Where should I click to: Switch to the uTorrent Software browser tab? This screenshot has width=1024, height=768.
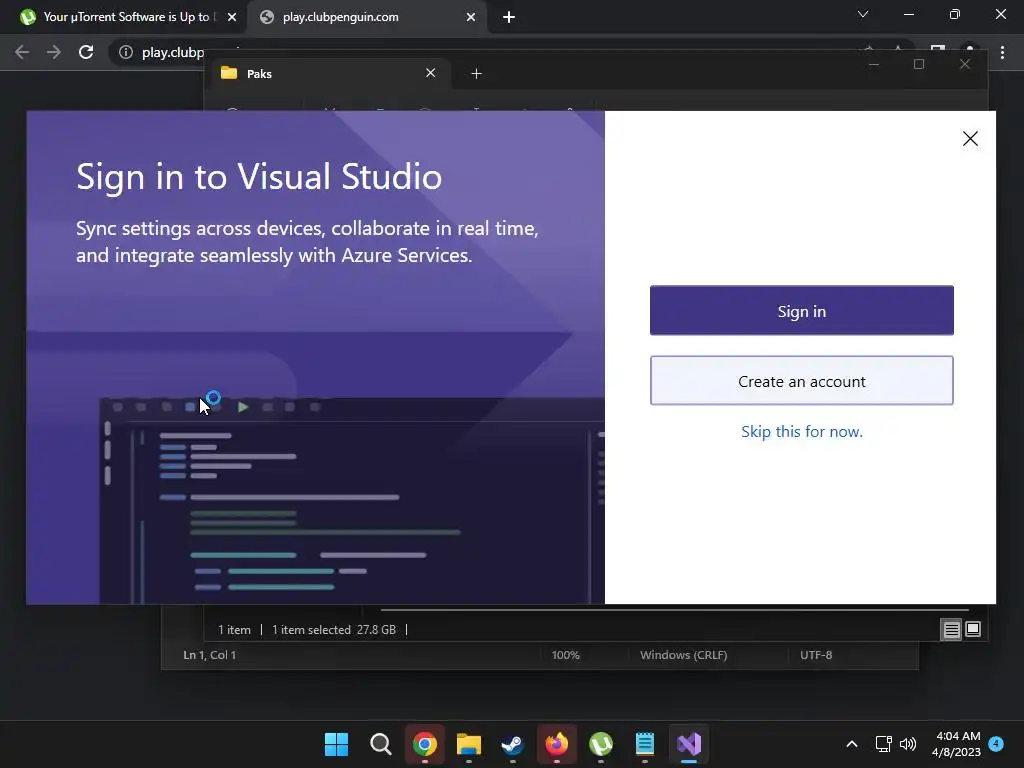[127, 17]
